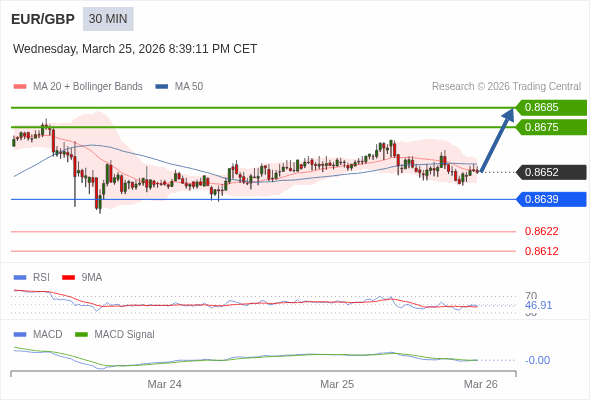Click the 9MA legend label
Viewport: 590px width, 400px height.
(x=92, y=277)
